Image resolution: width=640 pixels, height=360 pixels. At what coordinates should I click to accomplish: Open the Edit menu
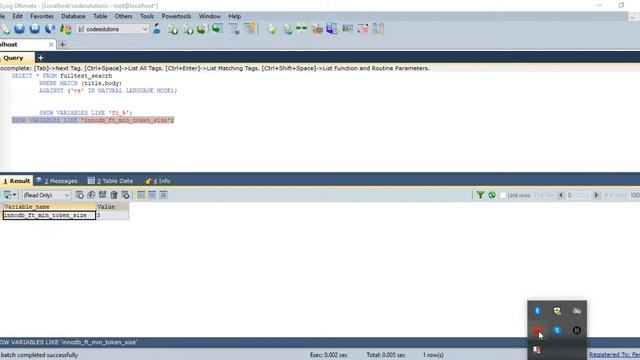(x=18, y=16)
